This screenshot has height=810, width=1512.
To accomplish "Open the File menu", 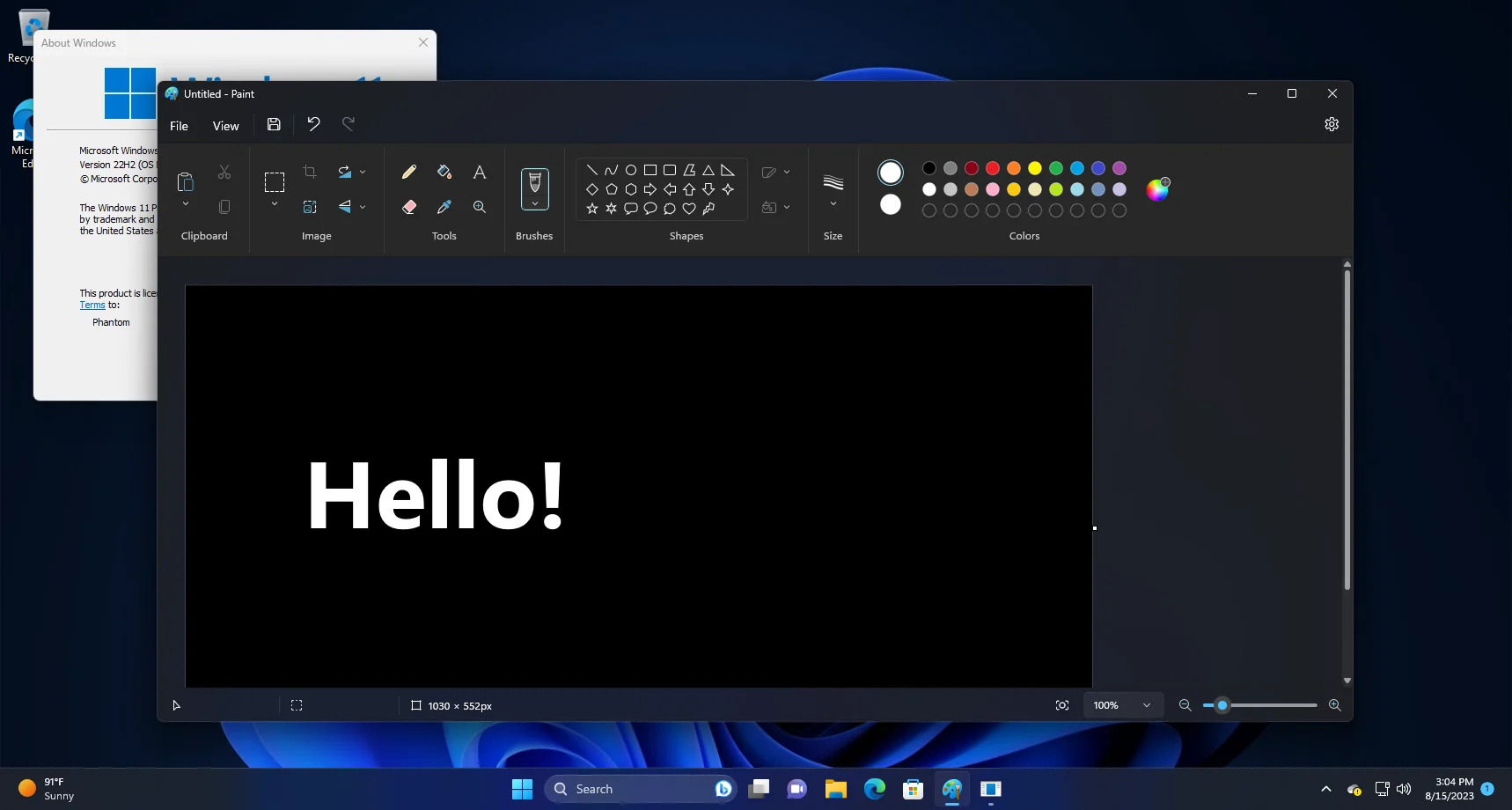I will pyautogui.click(x=179, y=126).
